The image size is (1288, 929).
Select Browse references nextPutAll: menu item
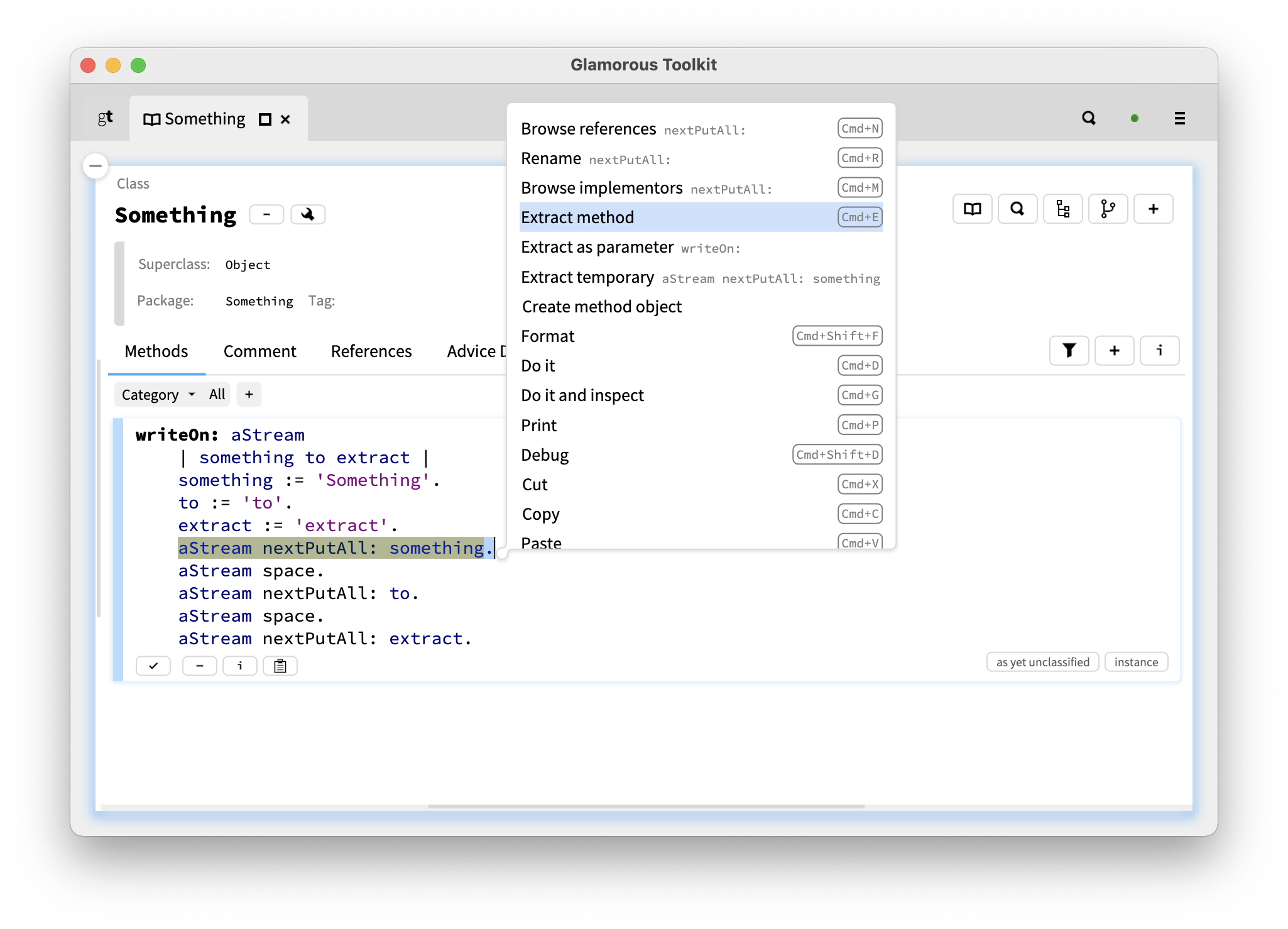coord(701,129)
